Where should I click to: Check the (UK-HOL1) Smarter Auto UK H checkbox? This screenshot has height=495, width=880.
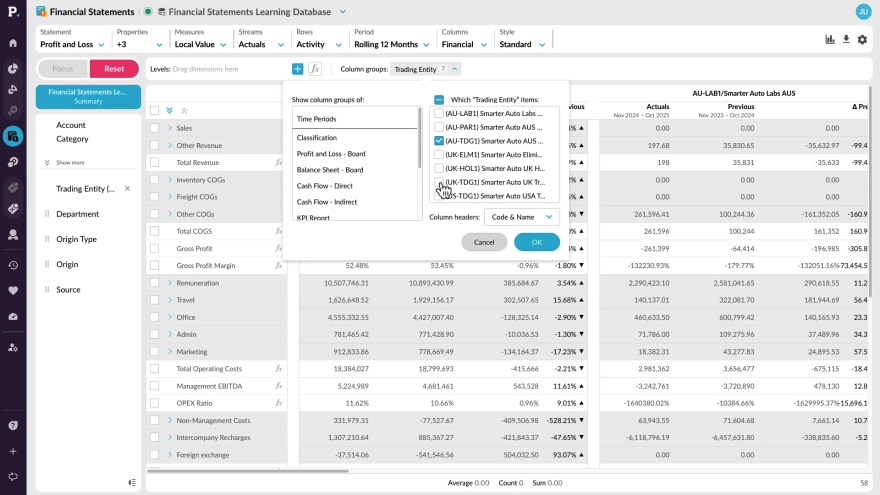pos(439,168)
